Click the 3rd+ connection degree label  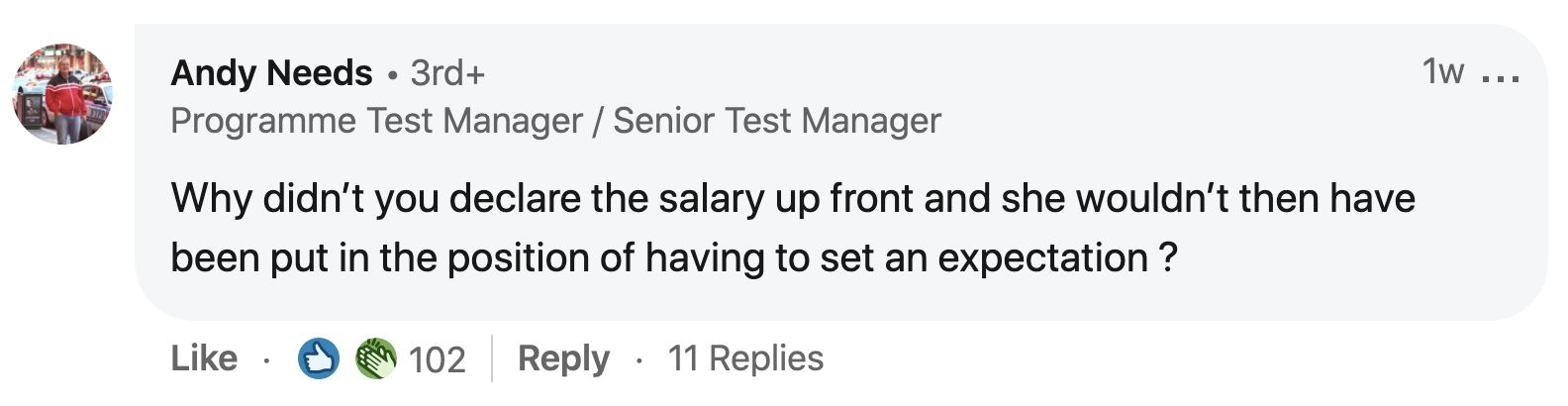447,73
